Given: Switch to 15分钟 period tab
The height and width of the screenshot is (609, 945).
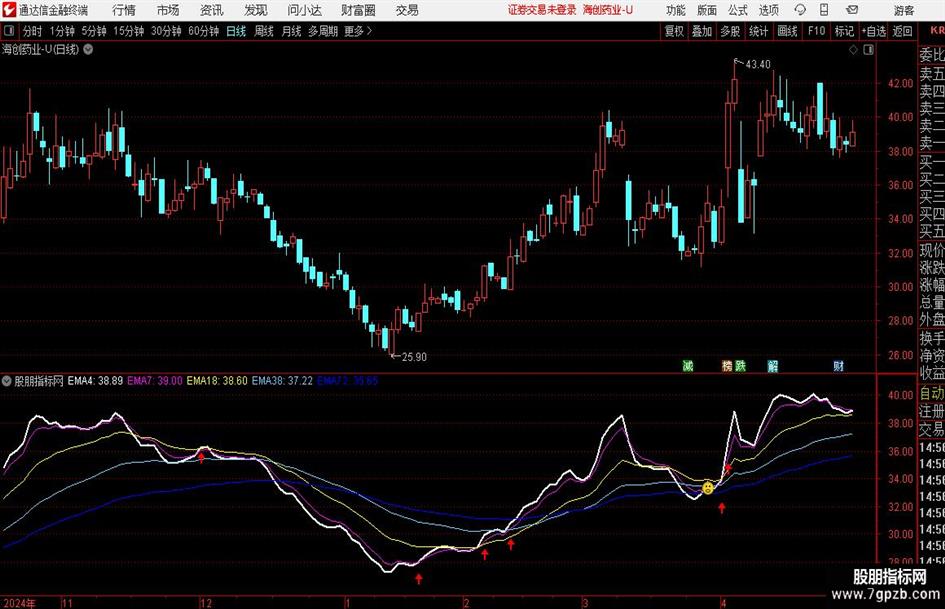Looking at the screenshot, I should [128, 31].
